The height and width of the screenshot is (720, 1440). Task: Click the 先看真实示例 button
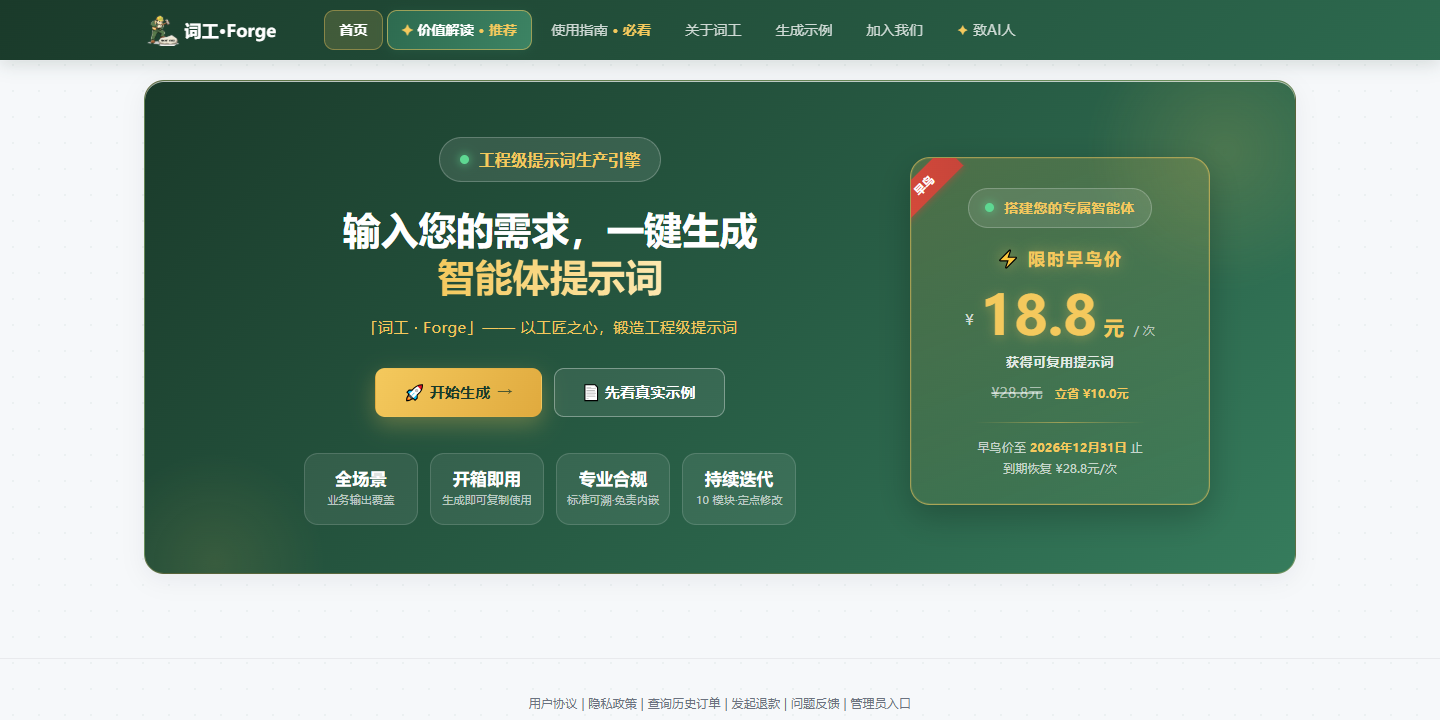tap(639, 392)
